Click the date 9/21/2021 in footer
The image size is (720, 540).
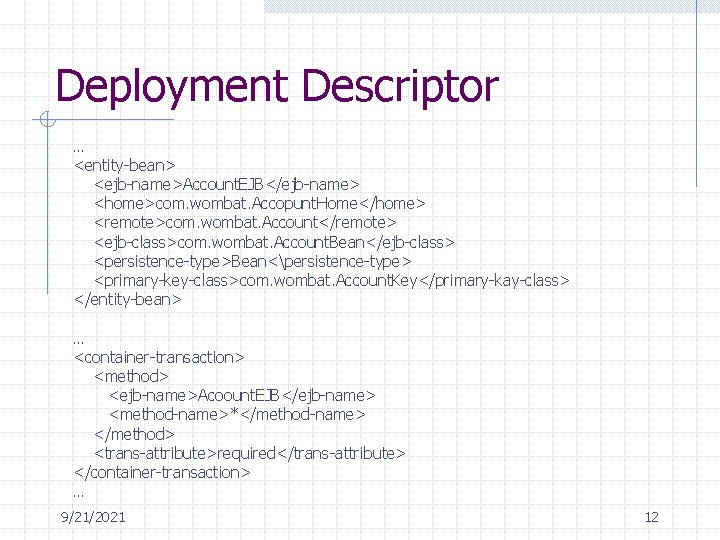(x=93, y=517)
